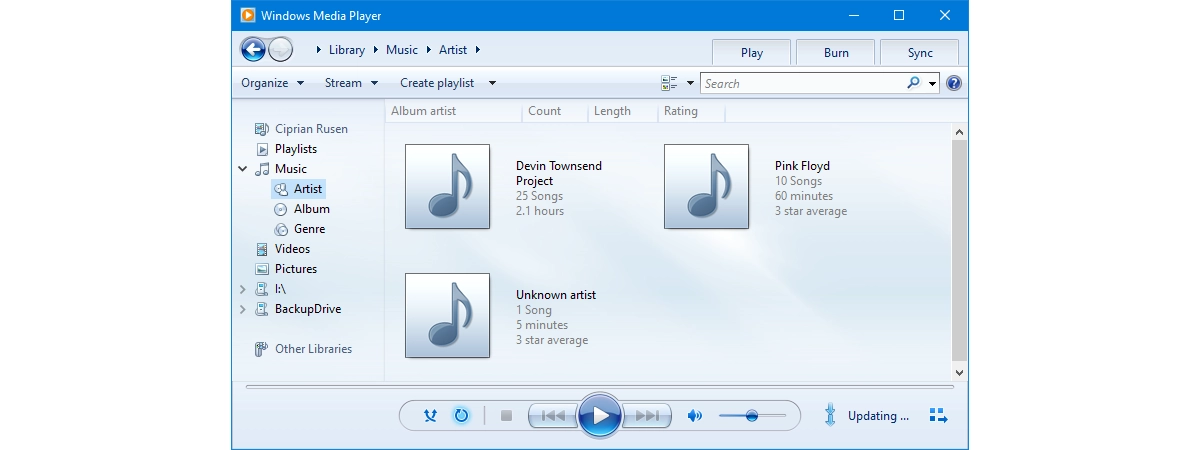Click the vertical scrollbar up arrow
This screenshot has height=450, width=1200.
(960, 131)
